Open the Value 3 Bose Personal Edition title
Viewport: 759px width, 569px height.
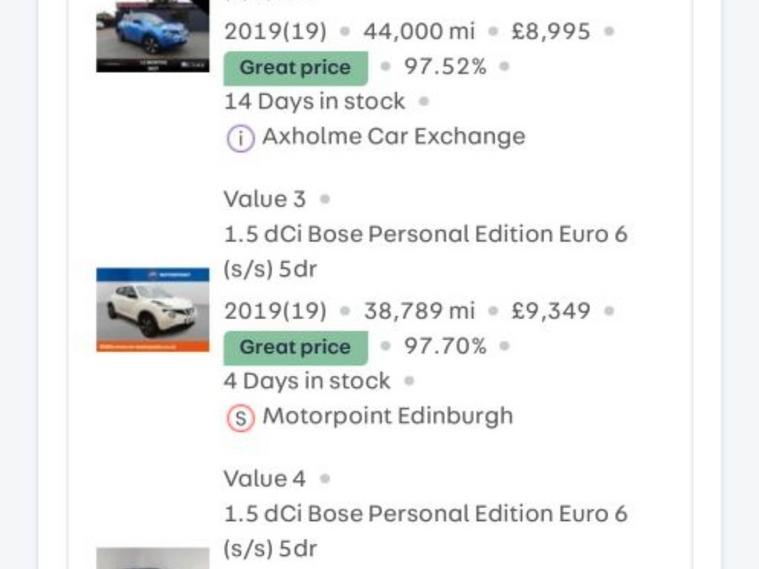[425, 251]
